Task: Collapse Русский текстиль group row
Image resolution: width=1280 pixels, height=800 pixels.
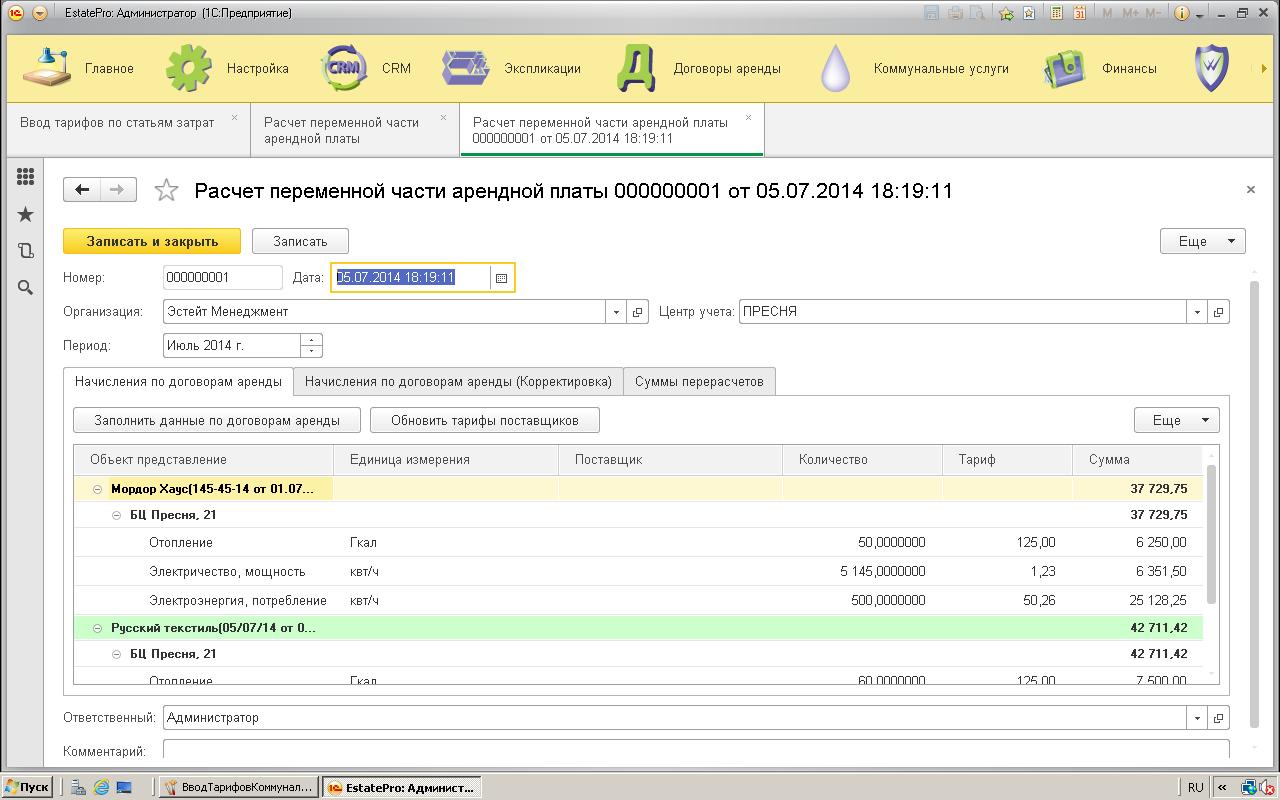Action: pyautogui.click(x=97, y=628)
